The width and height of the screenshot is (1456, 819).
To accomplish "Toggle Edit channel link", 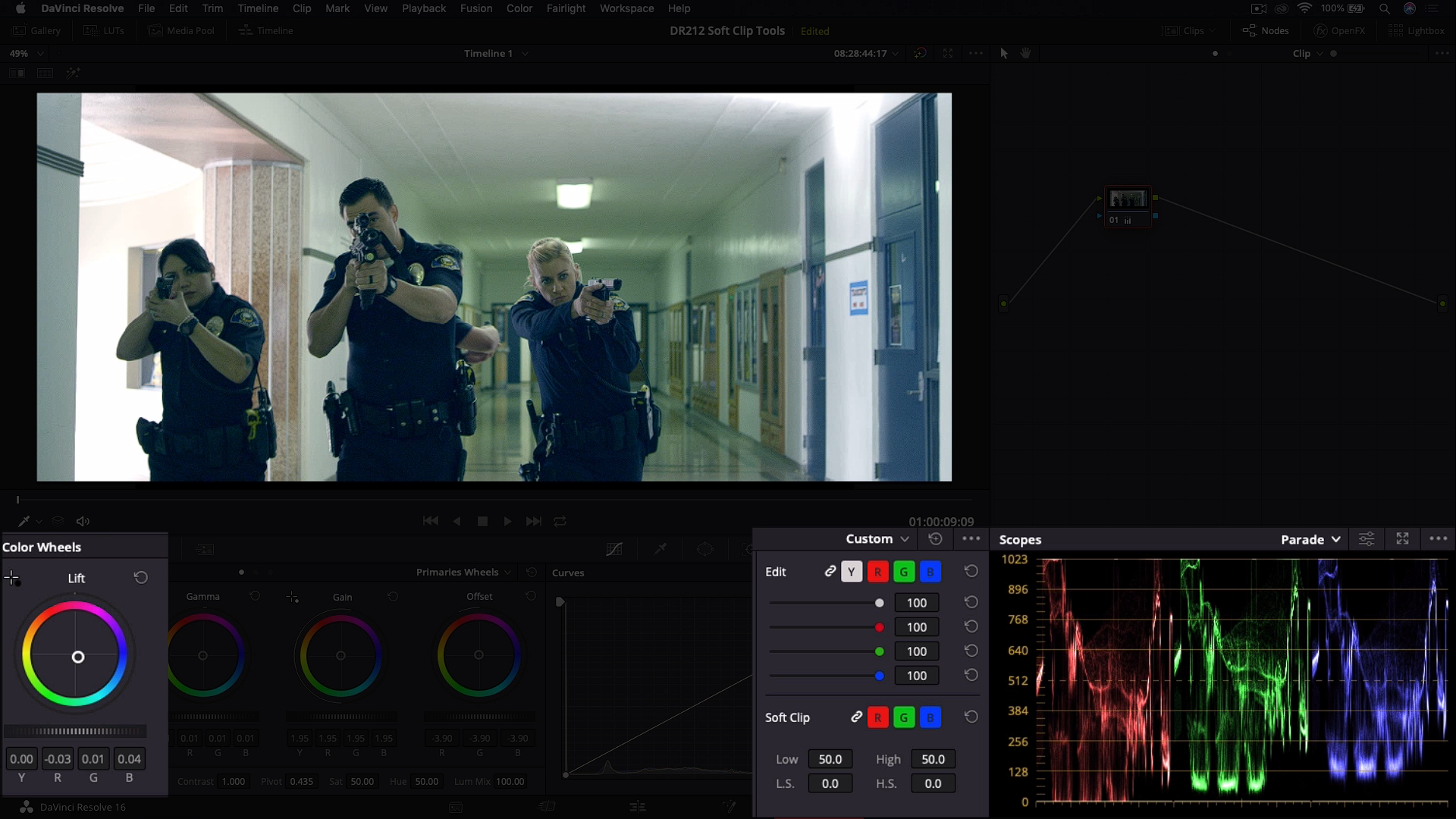I will click(830, 571).
